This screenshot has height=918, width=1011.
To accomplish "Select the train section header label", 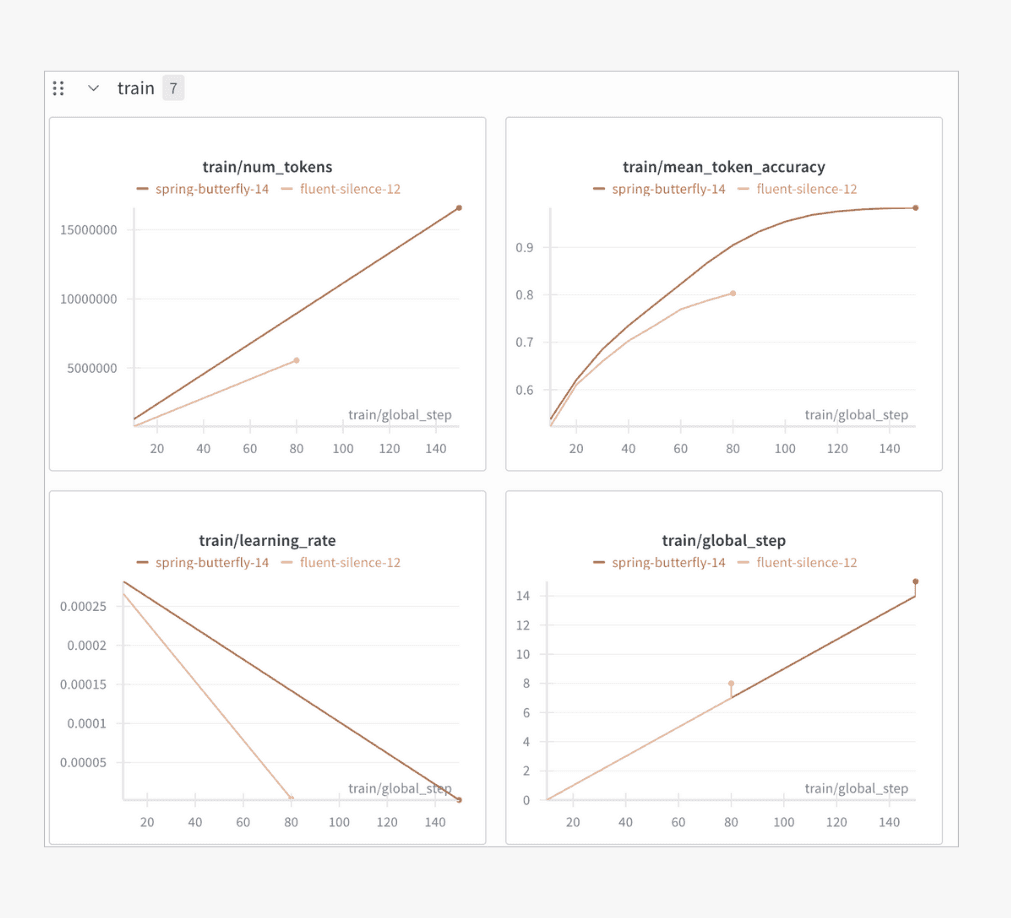I will pos(135,88).
